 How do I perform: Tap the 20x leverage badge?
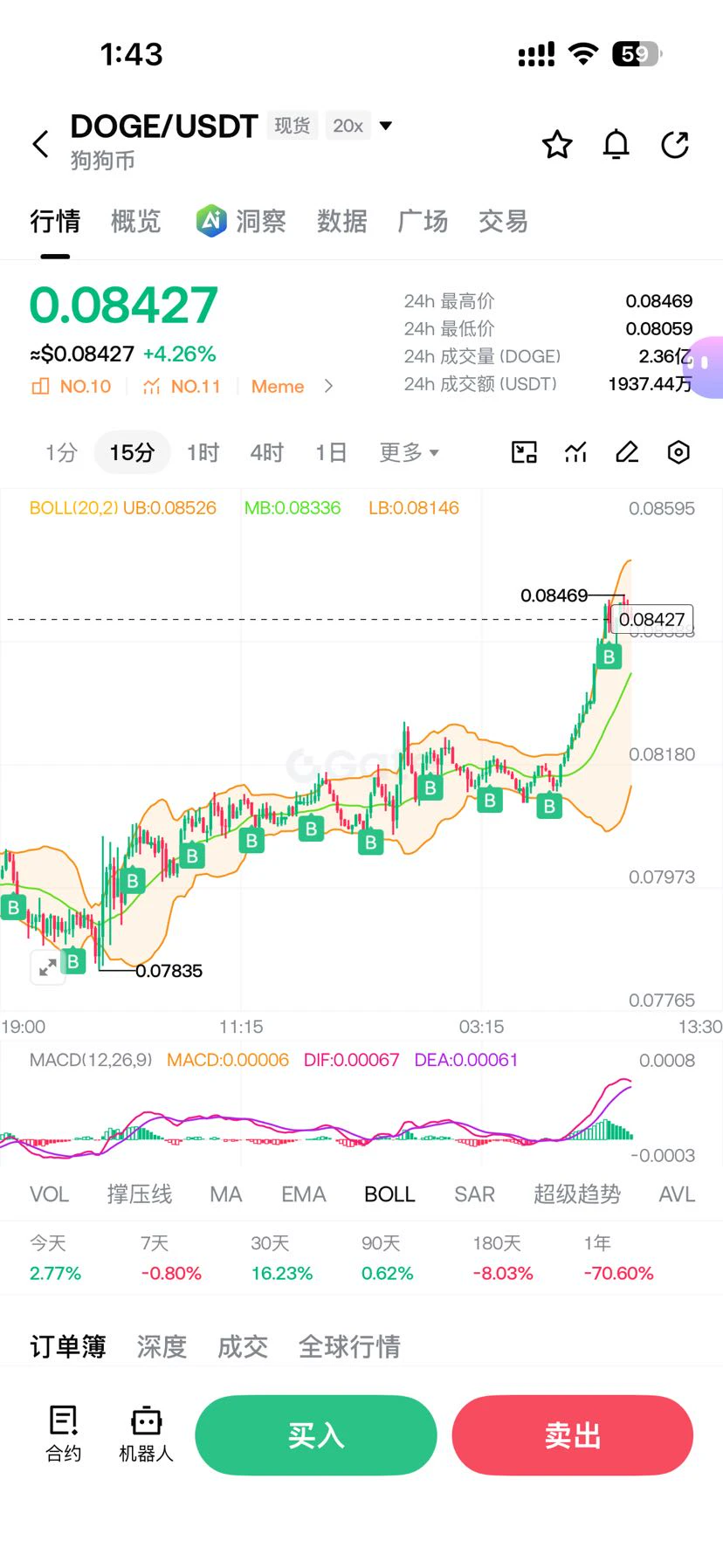(x=348, y=126)
